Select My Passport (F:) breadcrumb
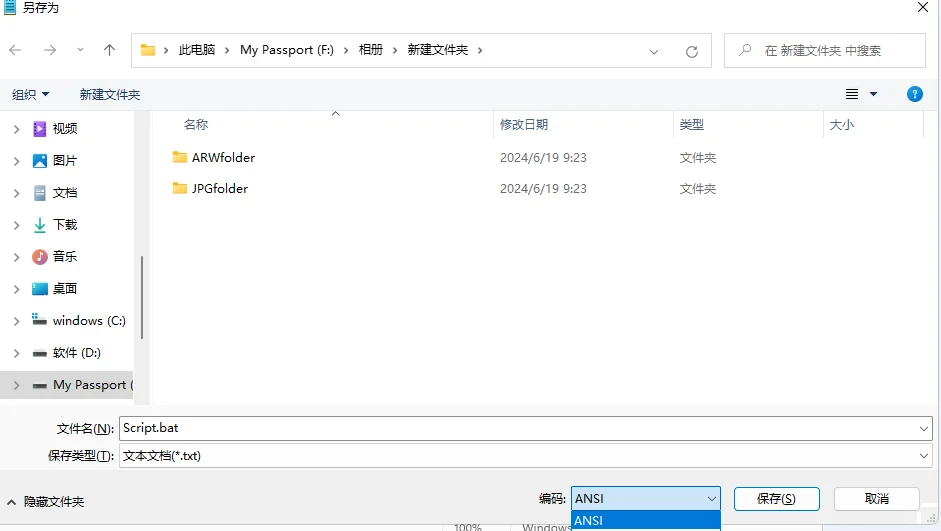This screenshot has width=941, height=531. pyautogui.click(x=287, y=50)
